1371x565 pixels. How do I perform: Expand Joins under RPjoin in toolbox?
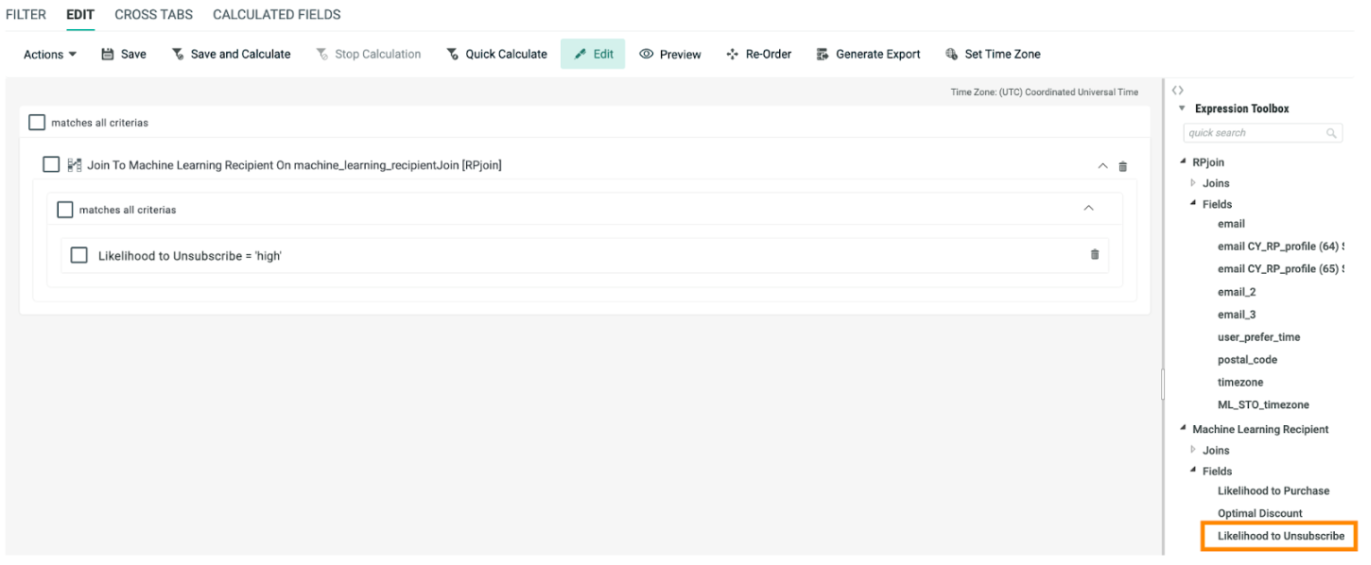[1193, 183]
